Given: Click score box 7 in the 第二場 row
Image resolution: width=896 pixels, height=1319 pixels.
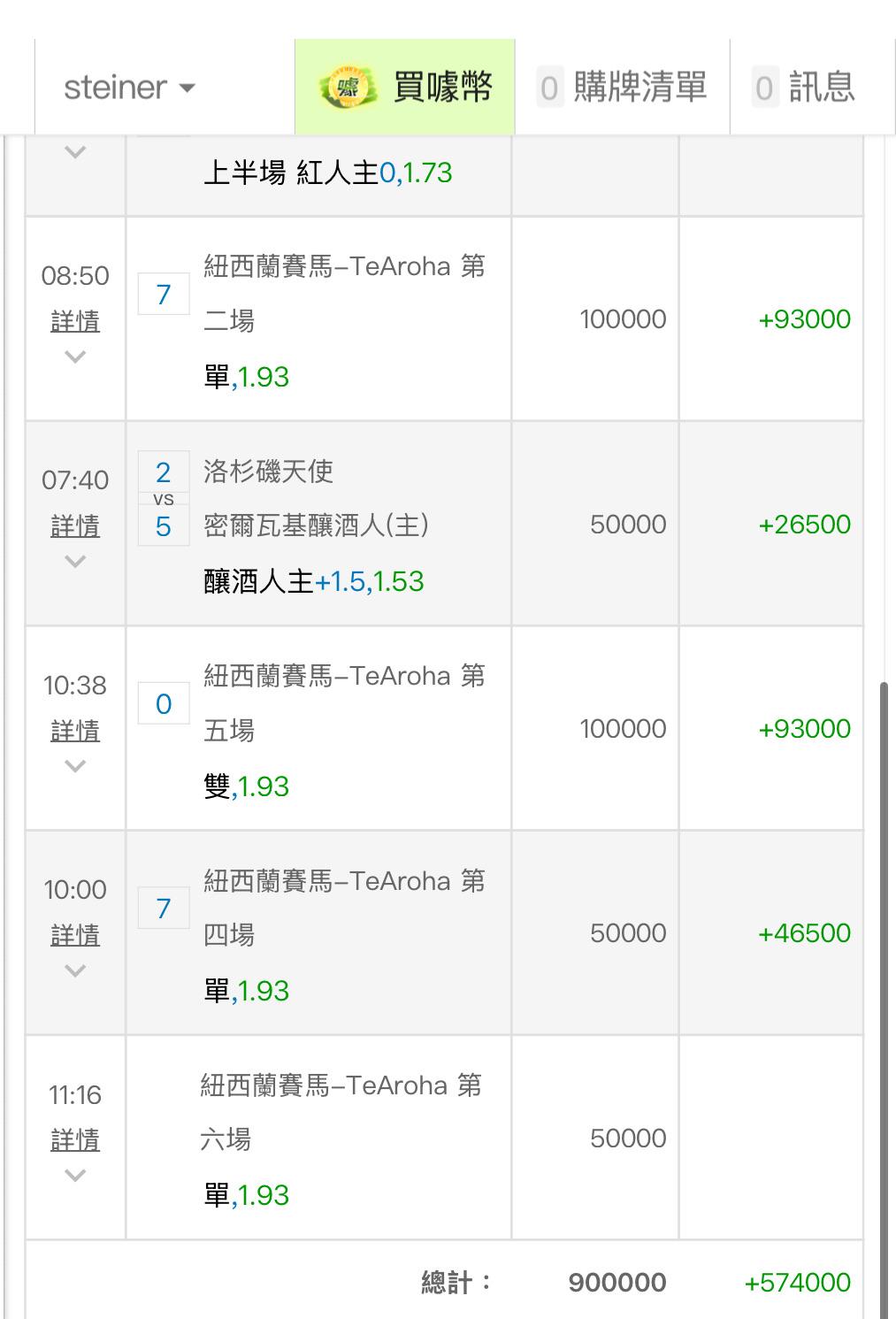Looking at the screenshot, I should pyautogui.click(x=164, y=295).
